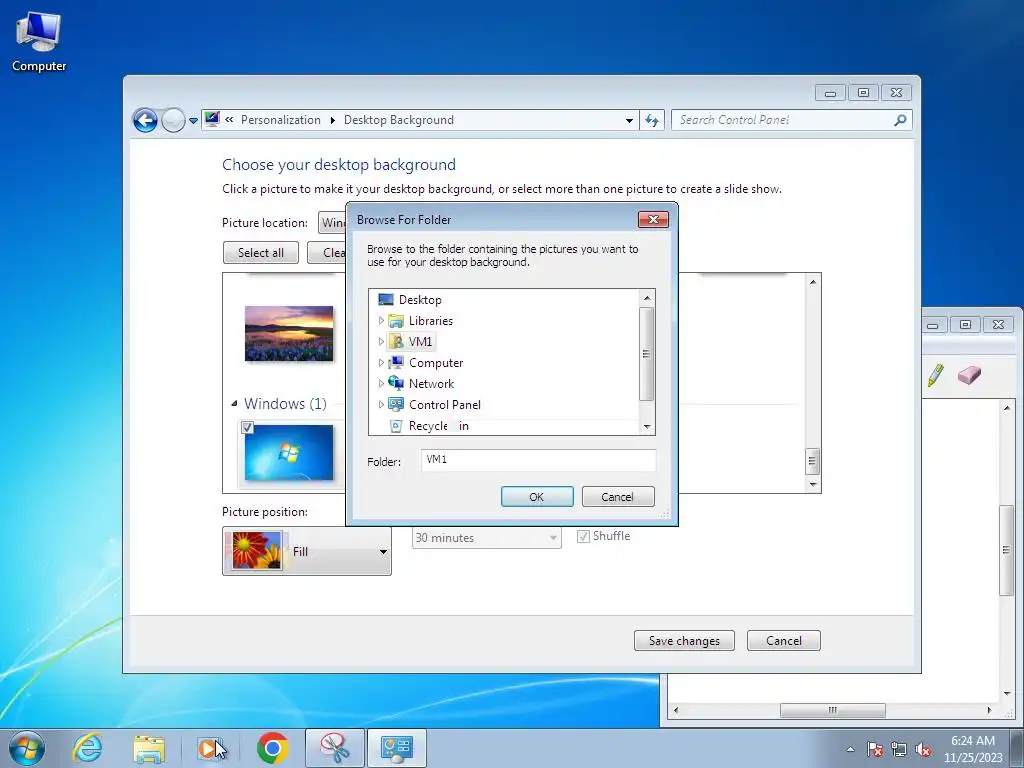Launch Google Chrome from the taskbar
The height and width of the screenshot is (768, 1024).
pyautogui.click(x=272, y=748)
